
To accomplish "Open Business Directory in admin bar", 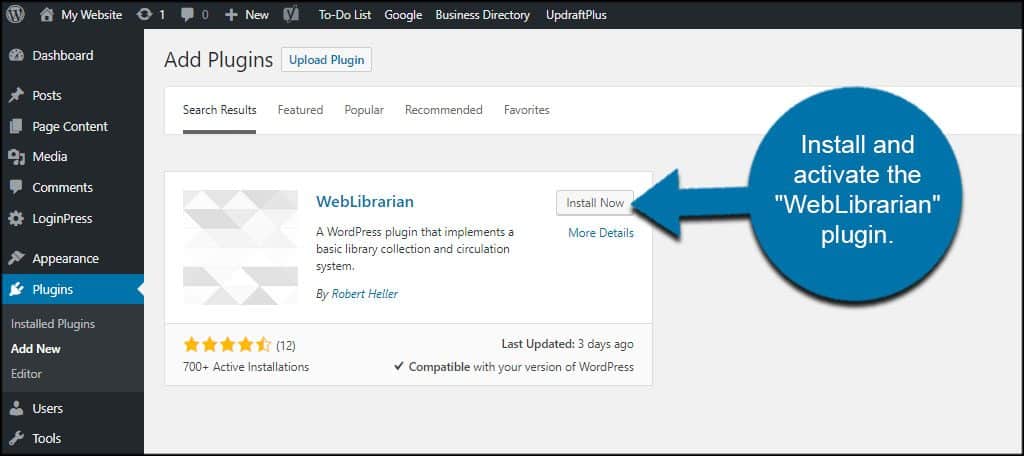I will coord(483,14).
